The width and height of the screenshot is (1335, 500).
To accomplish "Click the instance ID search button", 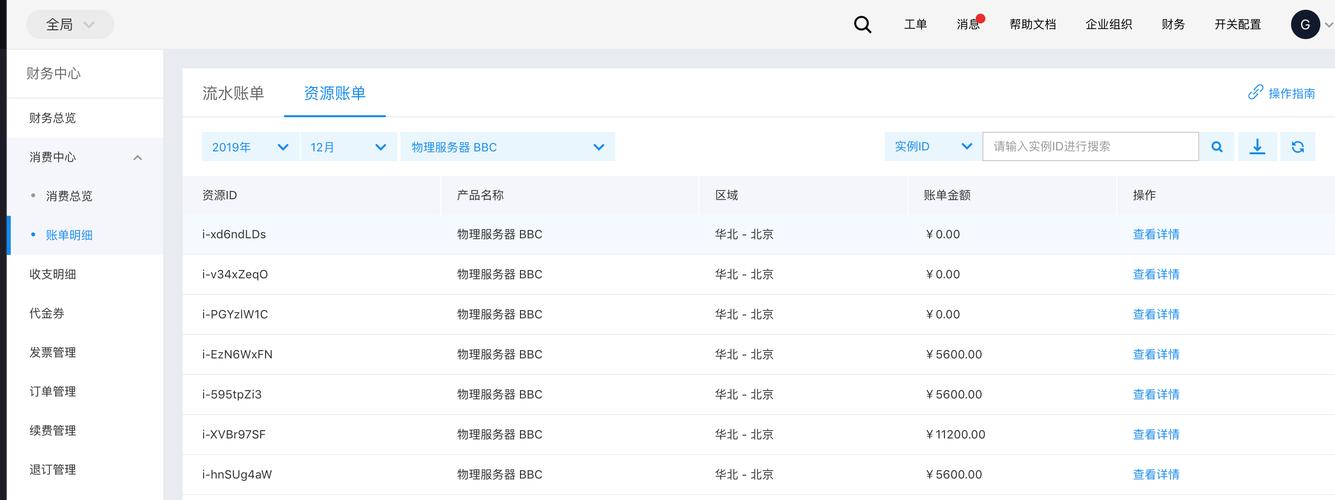I will 1217,147.
